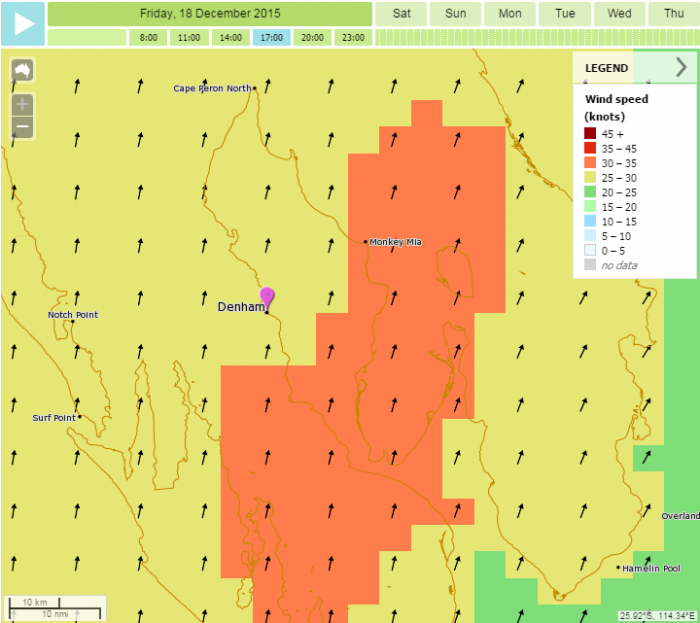
Task: Select the Tue day tab
Action: [565, 13]
